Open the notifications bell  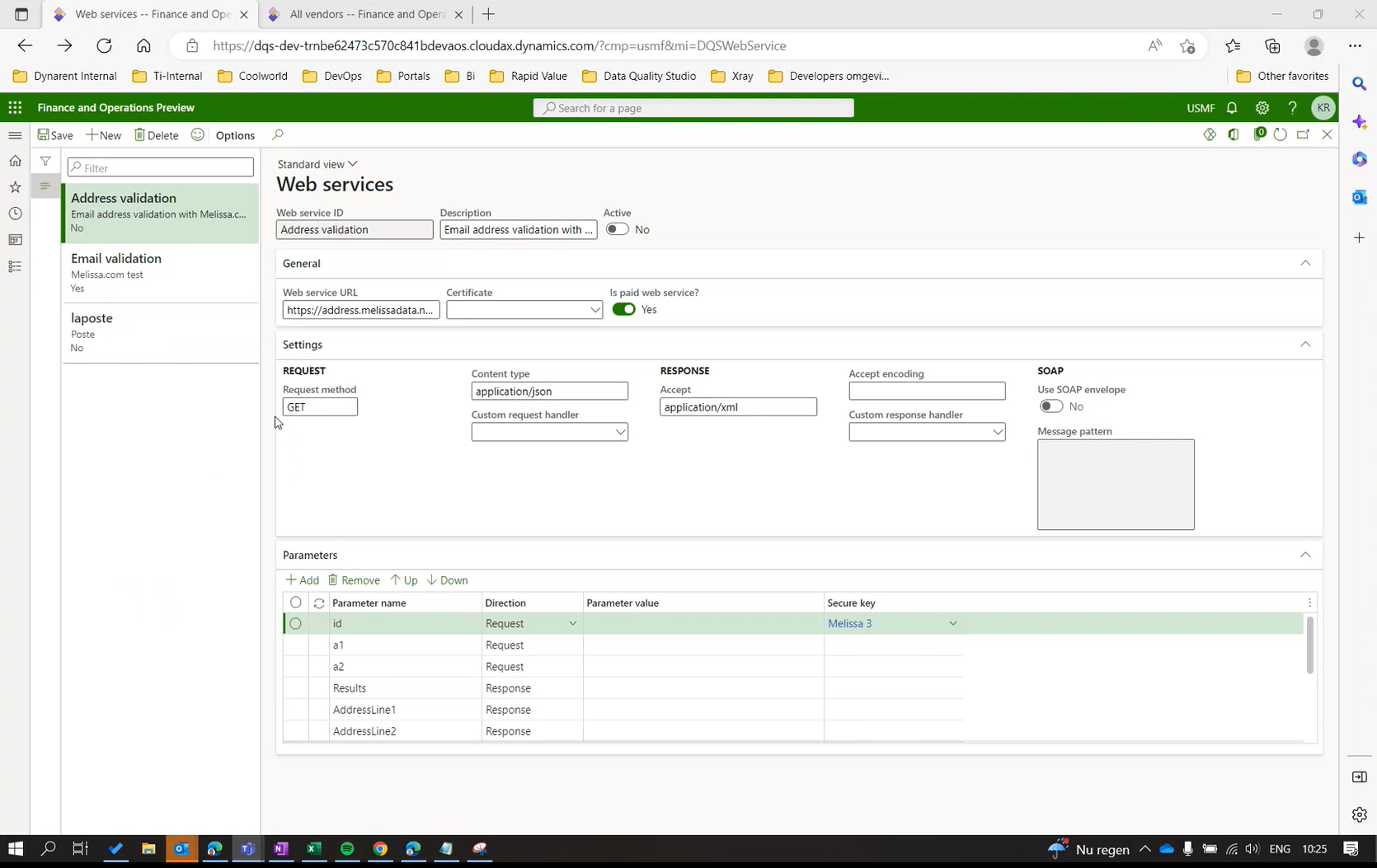1232,108
